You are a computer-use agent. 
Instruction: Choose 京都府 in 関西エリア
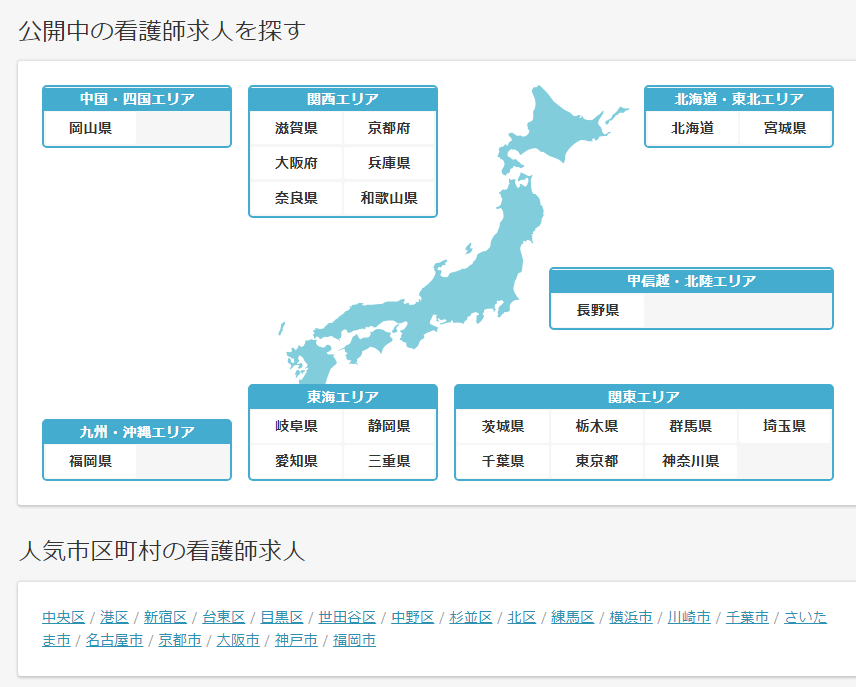(x=389, y=128)
